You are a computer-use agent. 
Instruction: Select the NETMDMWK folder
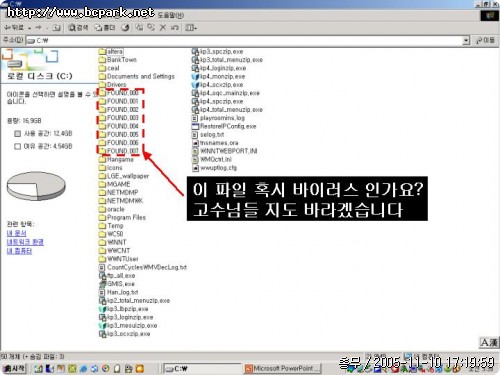[121, 201]
